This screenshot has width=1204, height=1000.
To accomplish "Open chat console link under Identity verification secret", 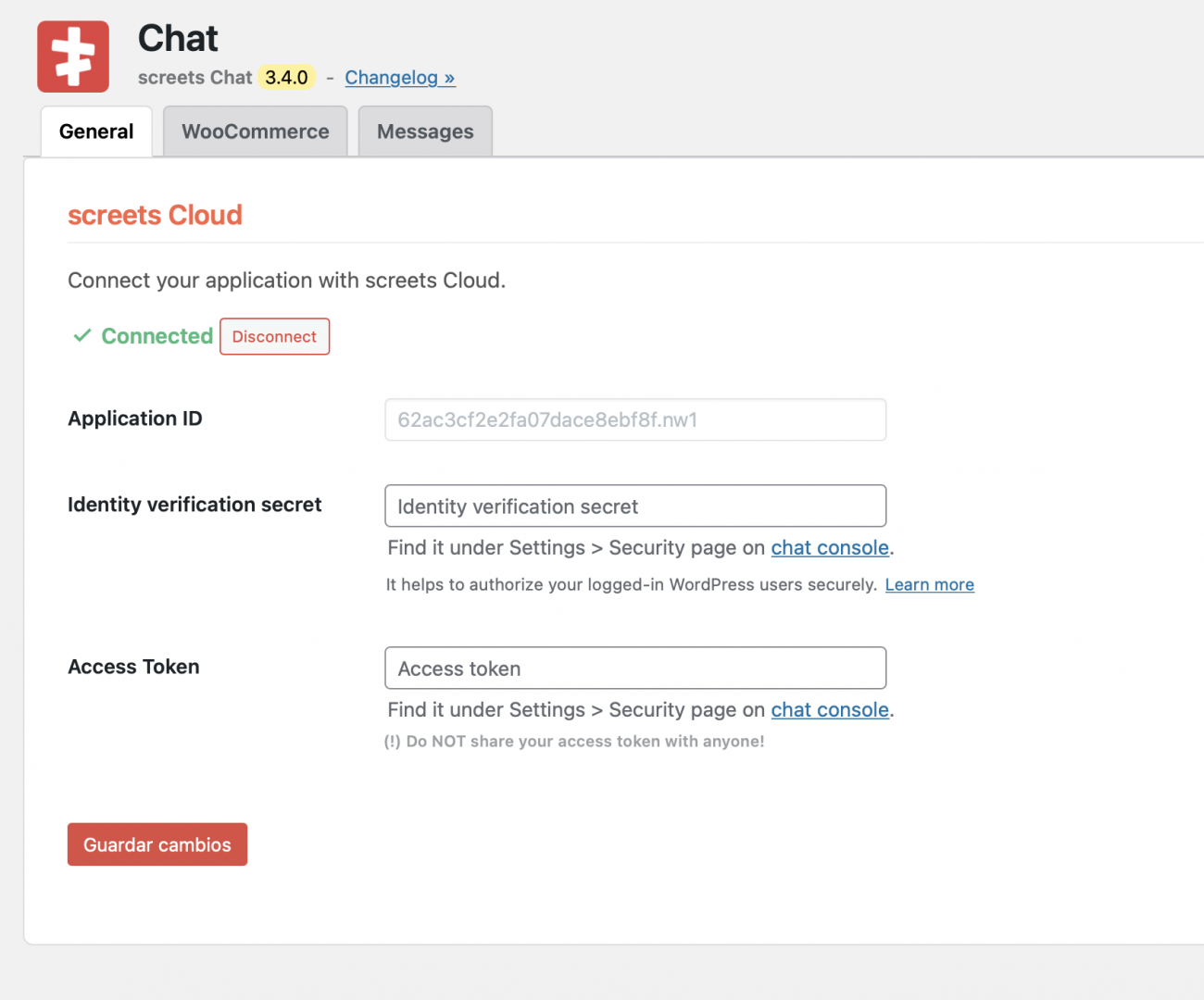I will pos(830,548).
